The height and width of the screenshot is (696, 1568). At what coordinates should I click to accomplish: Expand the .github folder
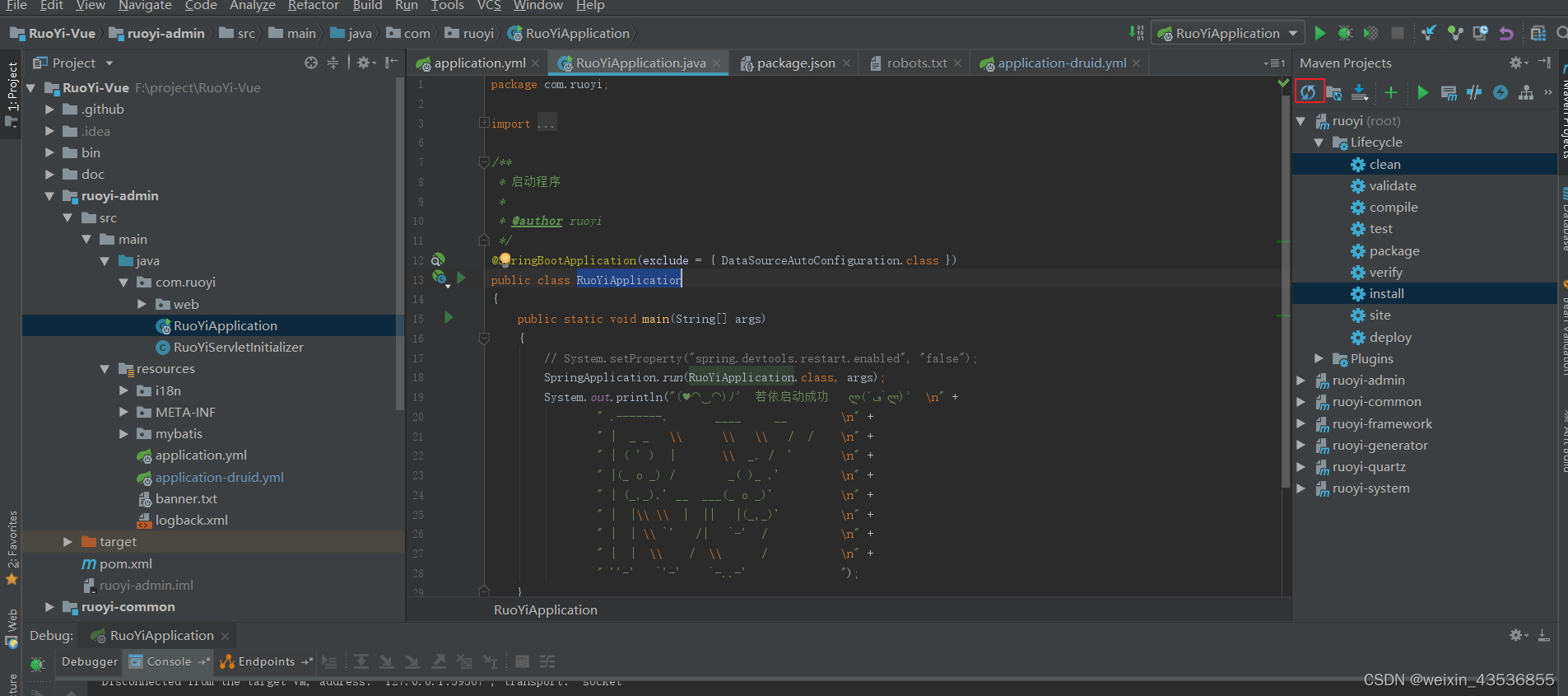coord(49,109)
